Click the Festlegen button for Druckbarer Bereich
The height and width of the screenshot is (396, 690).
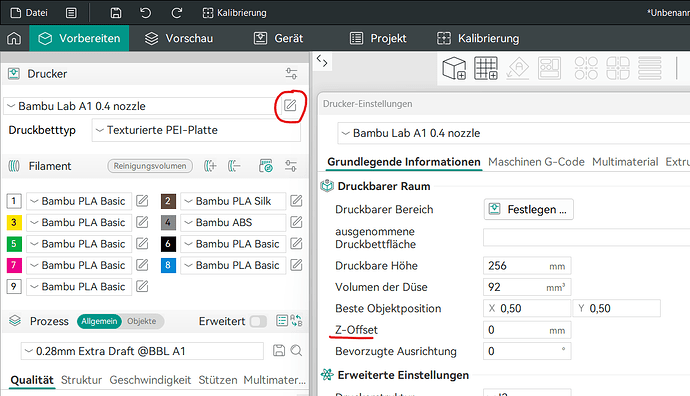[x=529, y=209]
